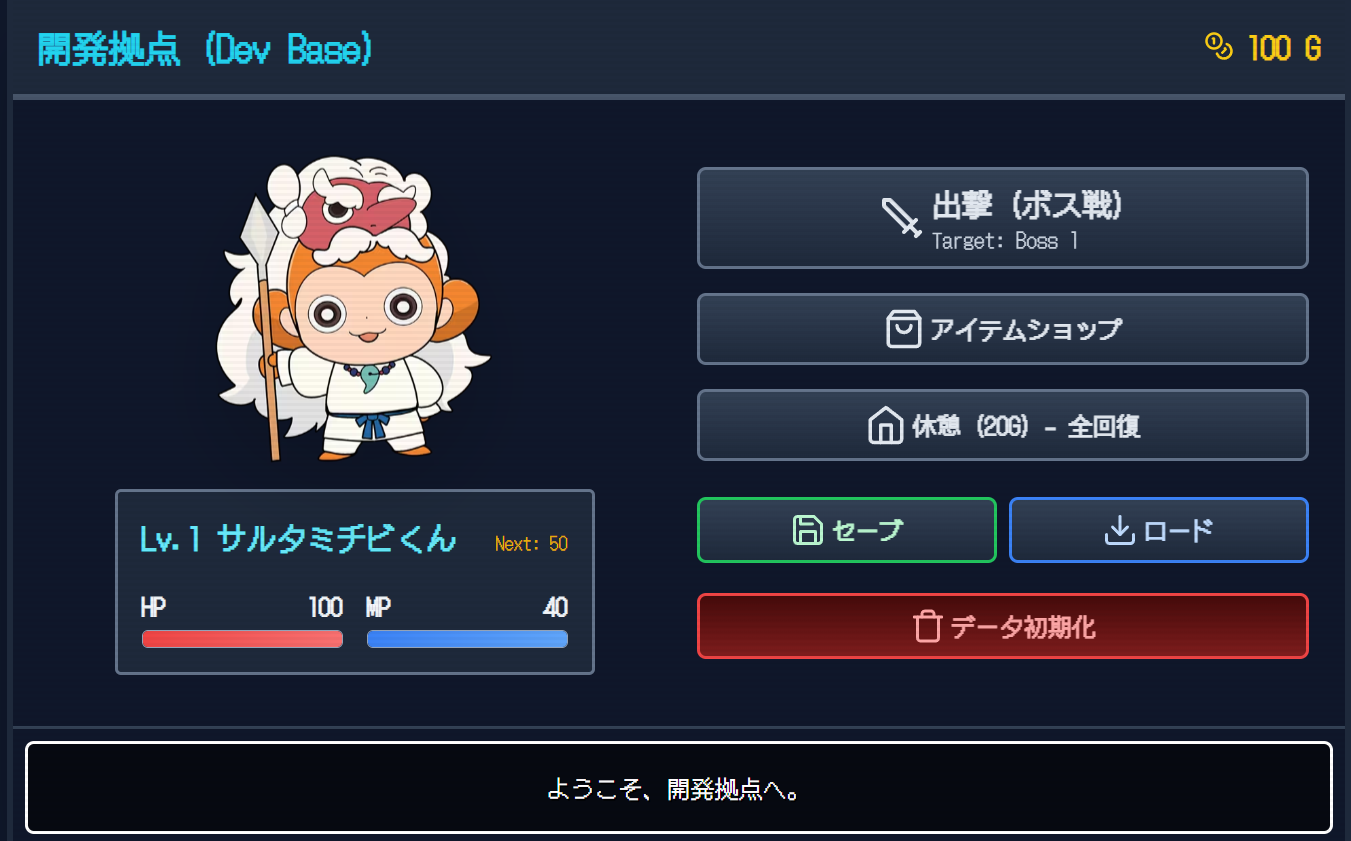Click the Lv.1 サルタミチビくん name label
Screen dimensions: 1351x841
pos(298,540)
